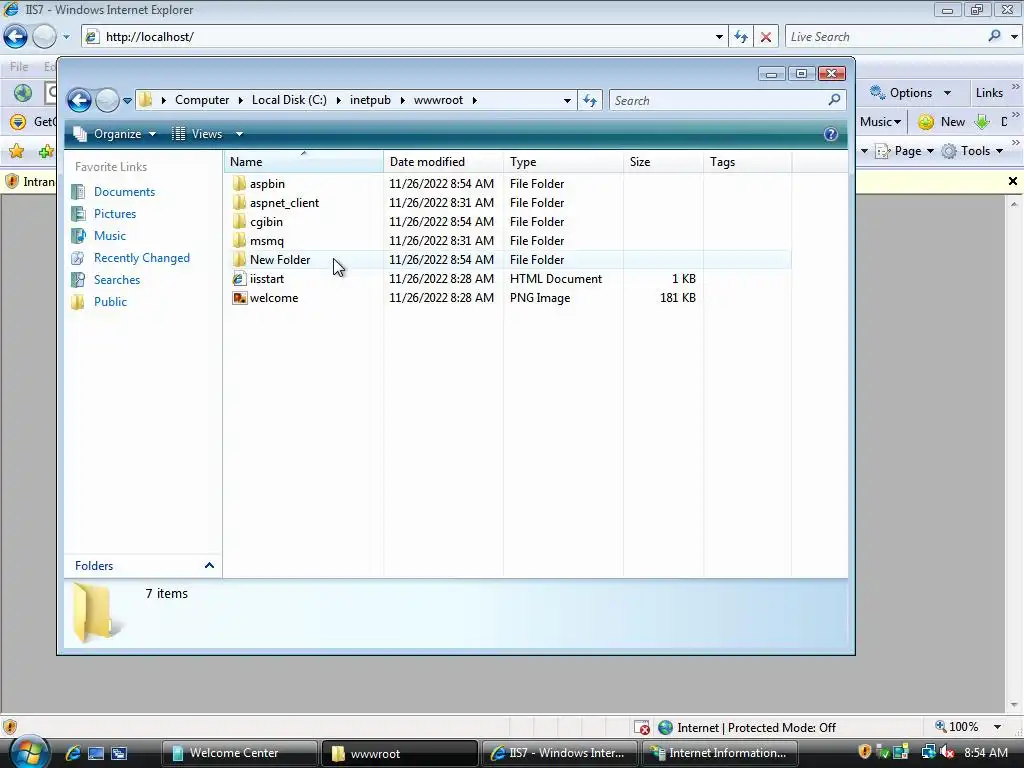Refresh the wwwroot folder view
This screenshot has width=1024, height=768.
coord(590,101)
